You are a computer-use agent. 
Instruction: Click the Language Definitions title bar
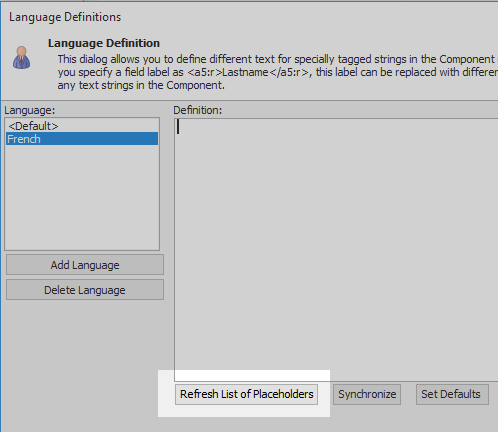(65, 17)
